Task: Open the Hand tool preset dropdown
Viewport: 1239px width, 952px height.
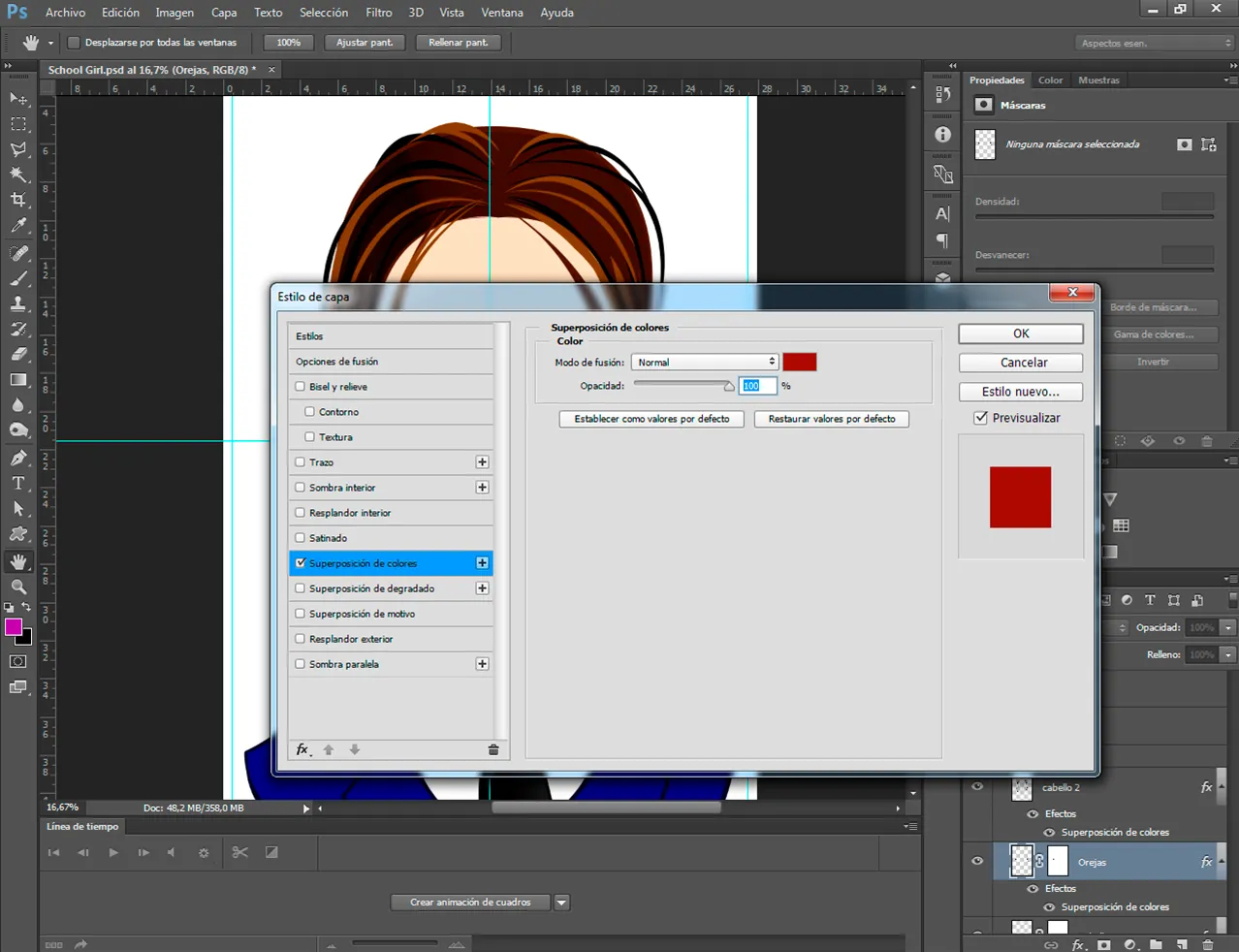Action: 50,43
